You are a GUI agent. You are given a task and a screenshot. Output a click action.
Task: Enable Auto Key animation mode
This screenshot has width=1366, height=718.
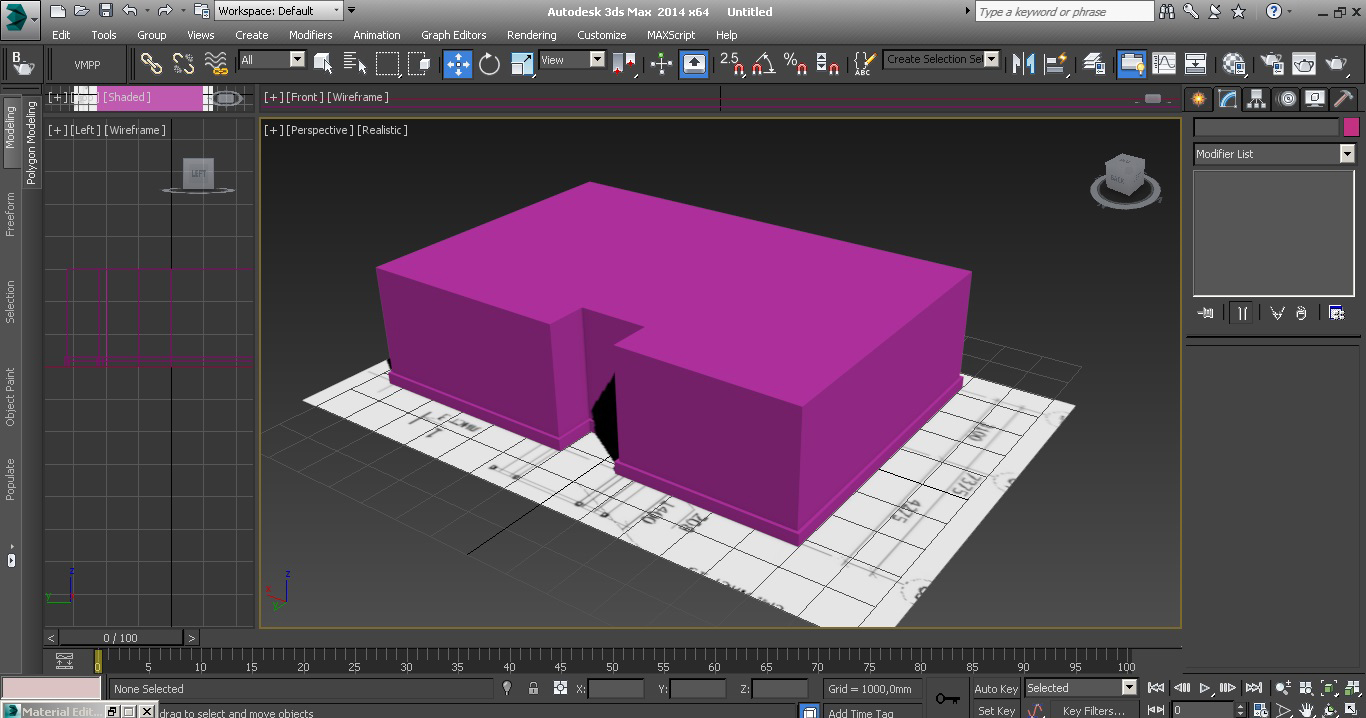(995, 688)
